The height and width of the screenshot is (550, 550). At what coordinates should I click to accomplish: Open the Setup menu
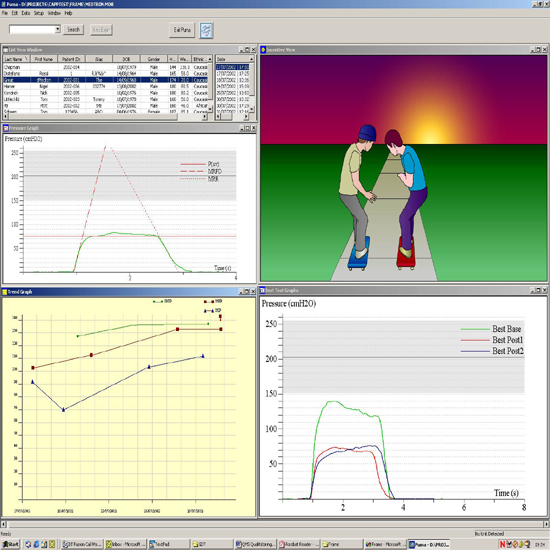coord(39,13)
